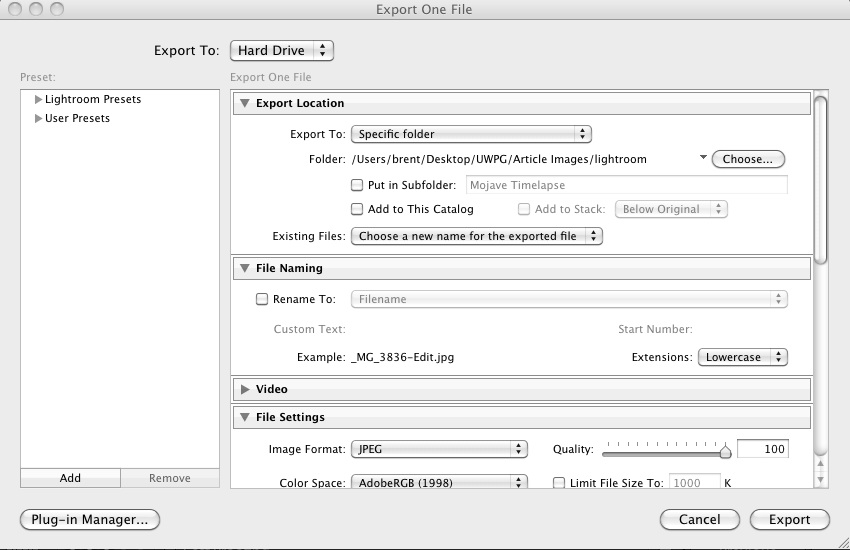
Task: Collapse the File Settings section triangle
Action: [245, 417]
